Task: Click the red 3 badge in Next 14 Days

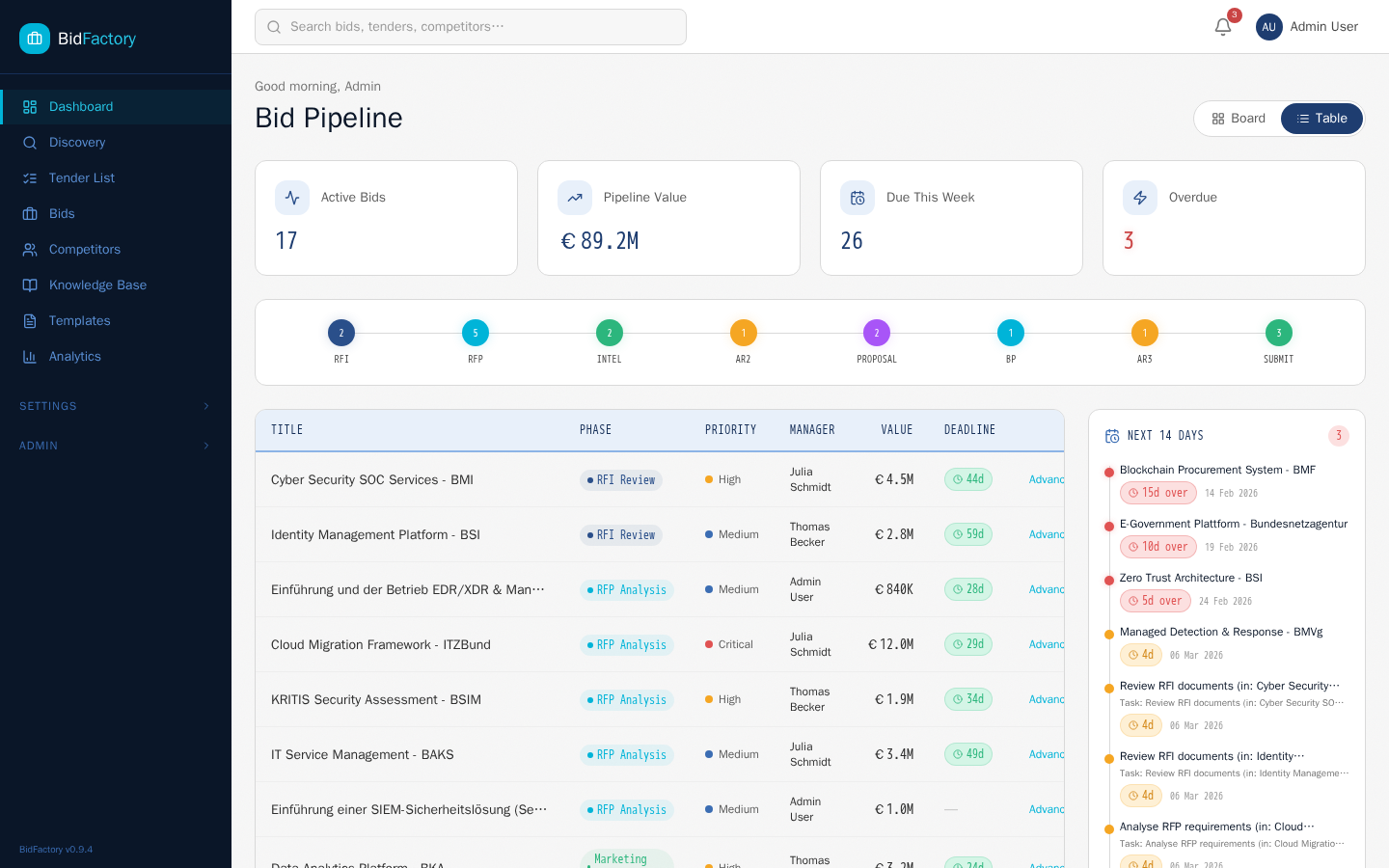Action: [x=1339, y=436]
